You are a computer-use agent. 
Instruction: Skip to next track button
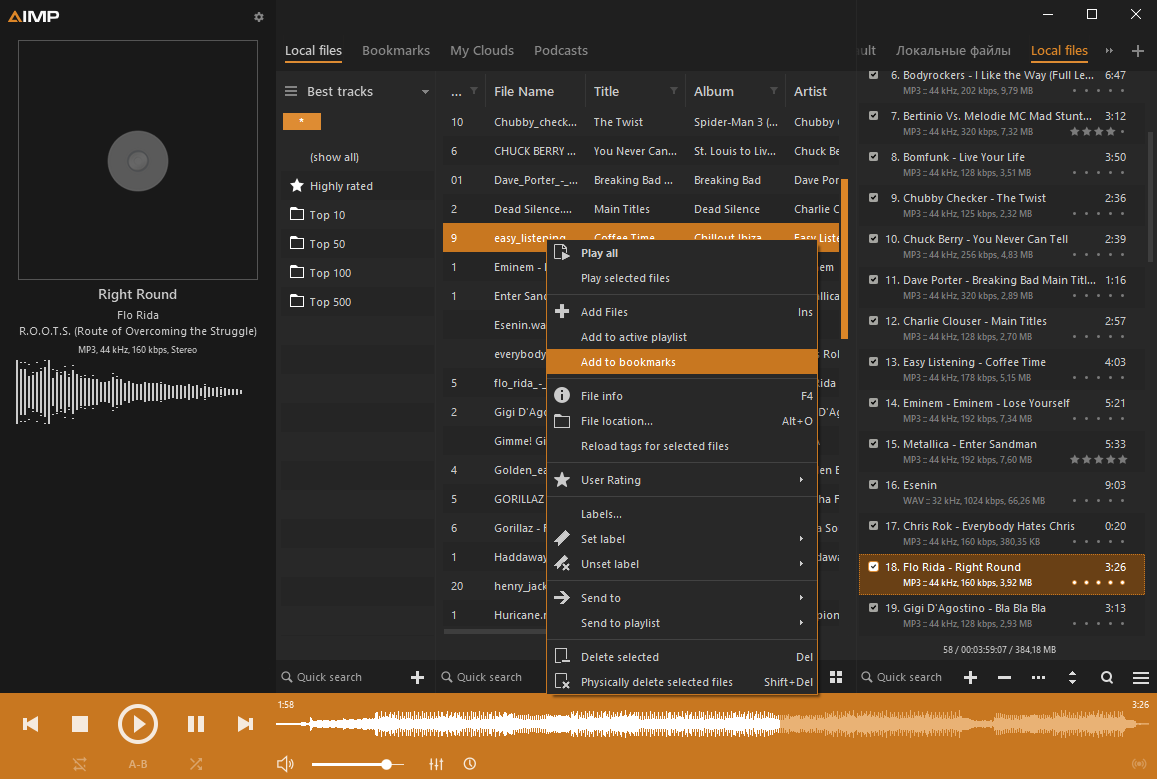click(x=245, y=724)
